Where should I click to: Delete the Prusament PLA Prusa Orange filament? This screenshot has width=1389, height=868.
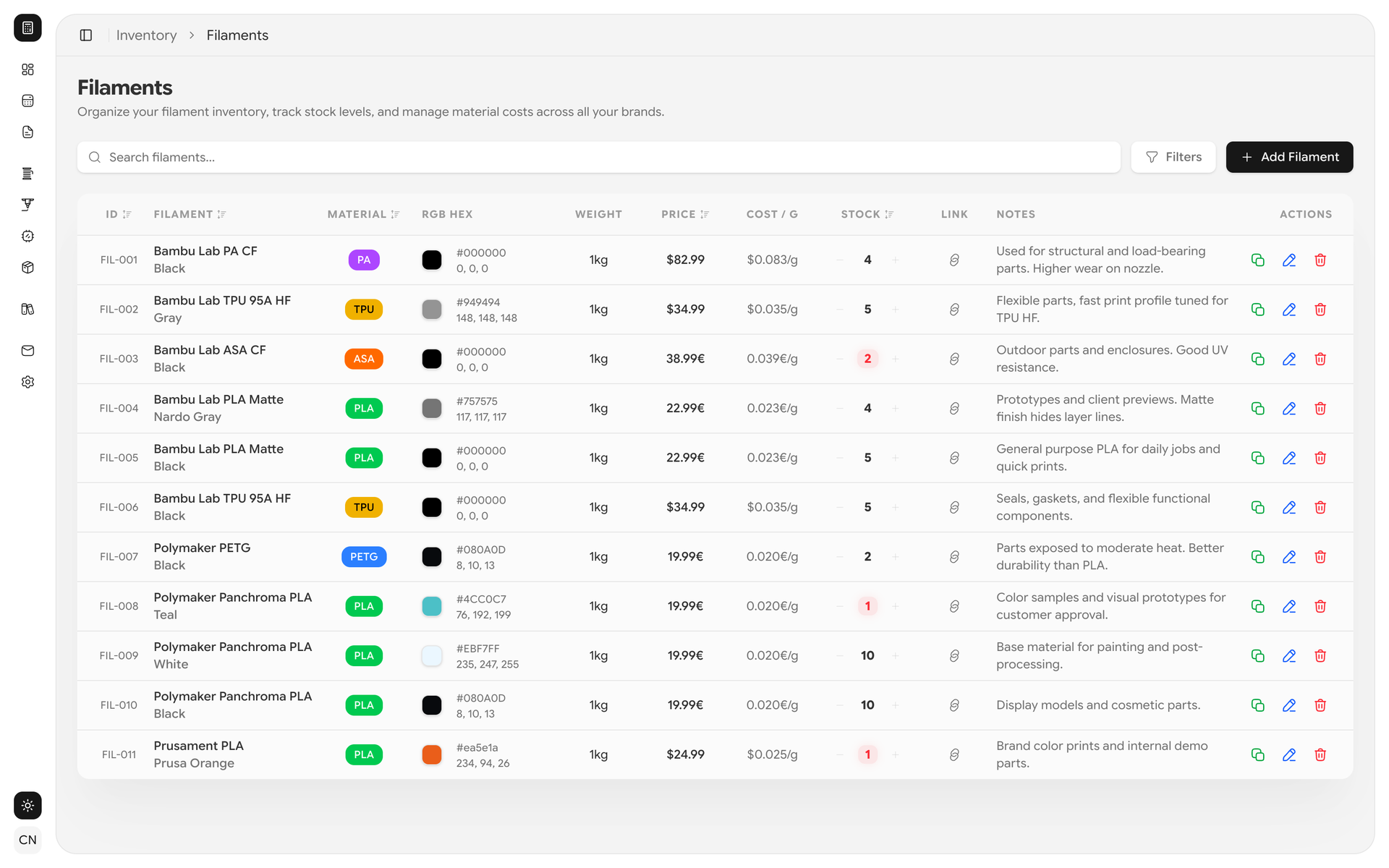click(x=1320, y=754)
